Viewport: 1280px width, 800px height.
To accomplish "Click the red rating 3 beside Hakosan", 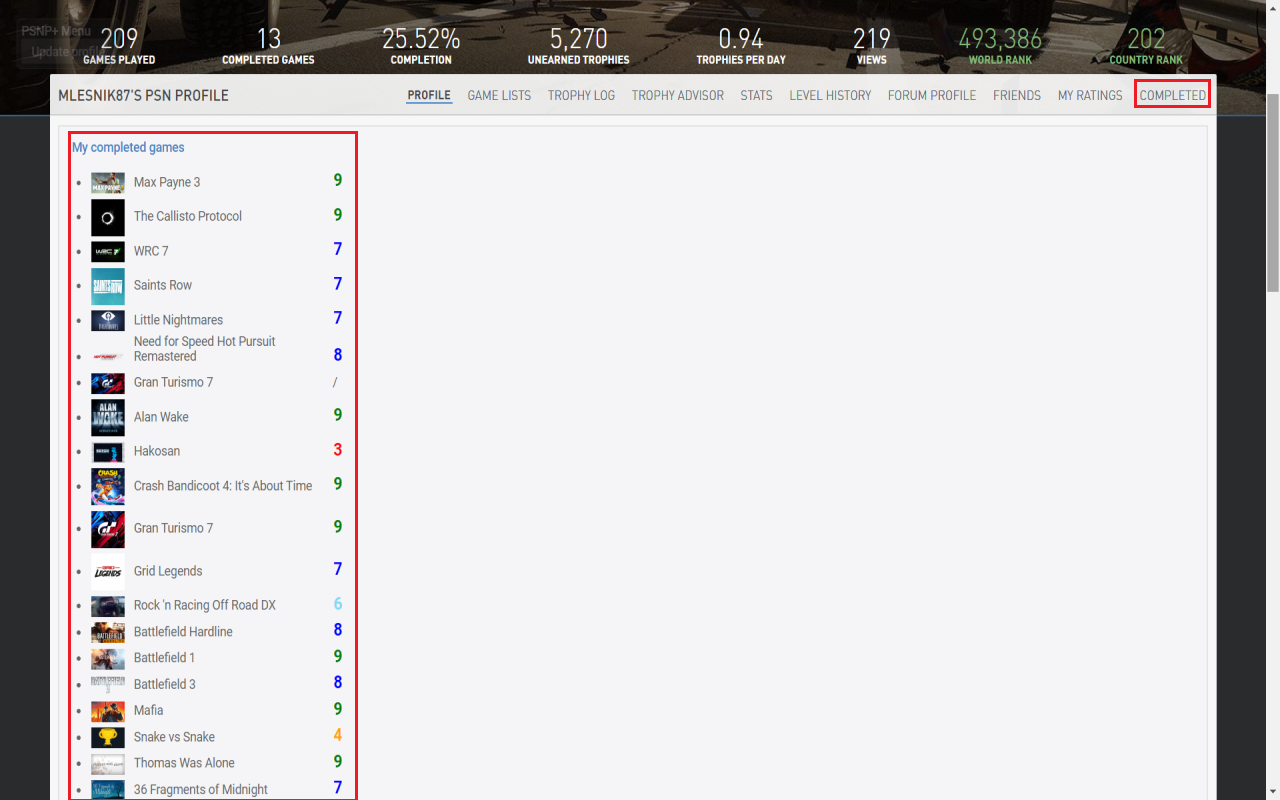I will click(338, 450).
